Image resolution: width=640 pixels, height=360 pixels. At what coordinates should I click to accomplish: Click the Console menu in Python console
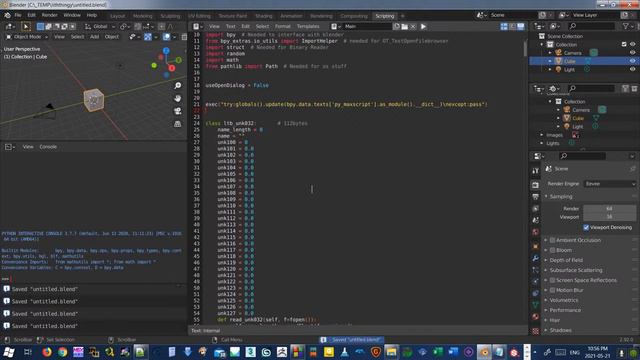[x=48, y=147]
